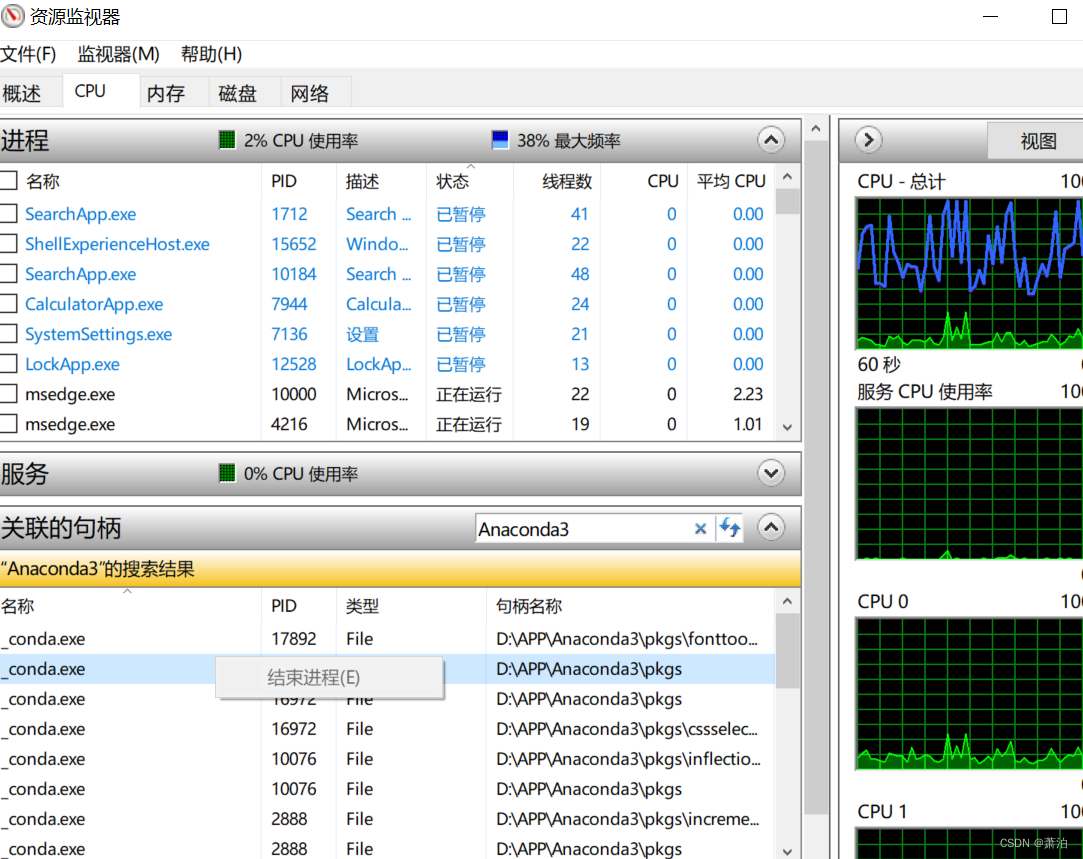Click average CPU value 2.23
The height and width of the screenshot is (859, 1083).
[x=748, y=394]
